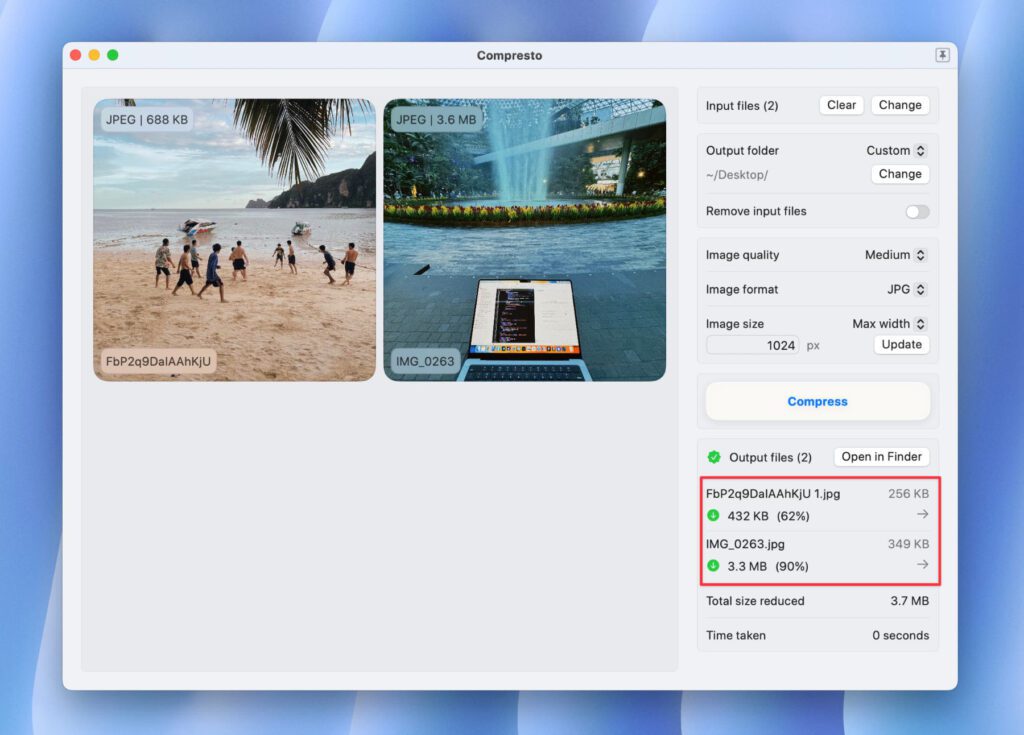The height and width of the screenshot is (735, 1024).
Task: Click green download icon beside 3.3 MB
Action: pyautogui.click(x=713, y=566)
